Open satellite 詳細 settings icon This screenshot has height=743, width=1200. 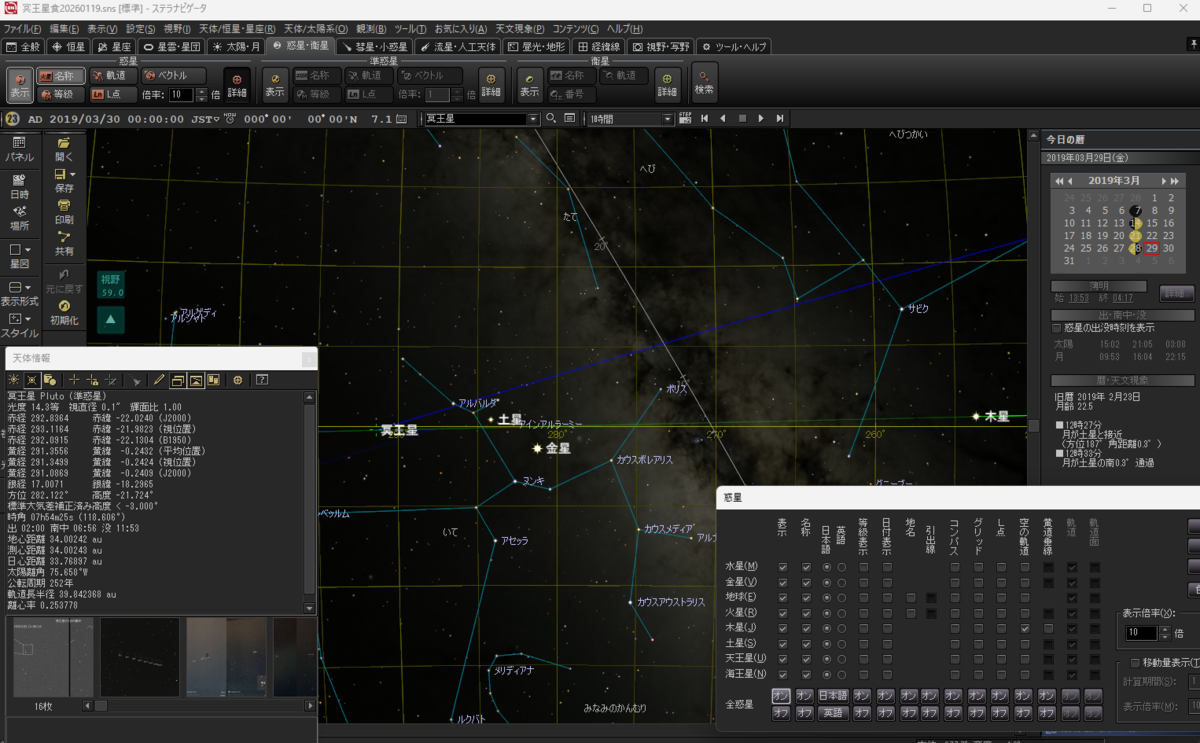pos(667,85)
